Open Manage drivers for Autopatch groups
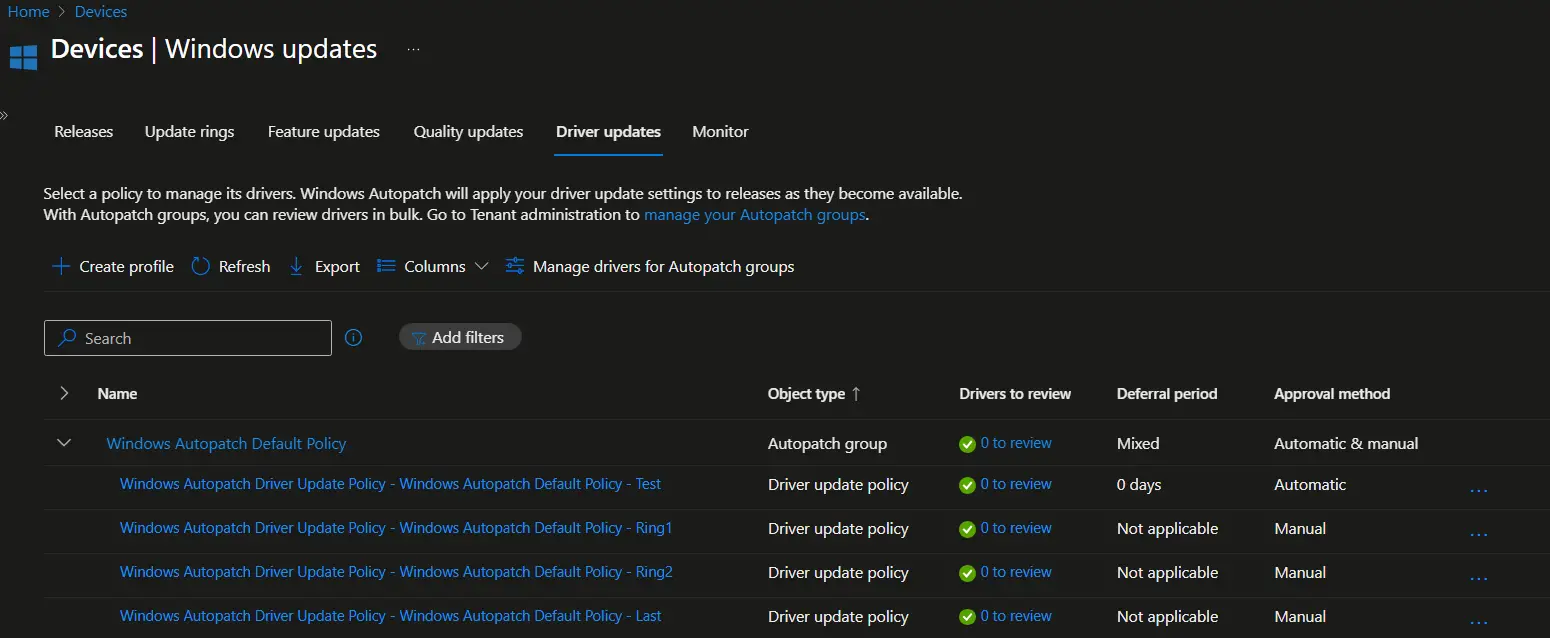 click(x=649, y=266)
